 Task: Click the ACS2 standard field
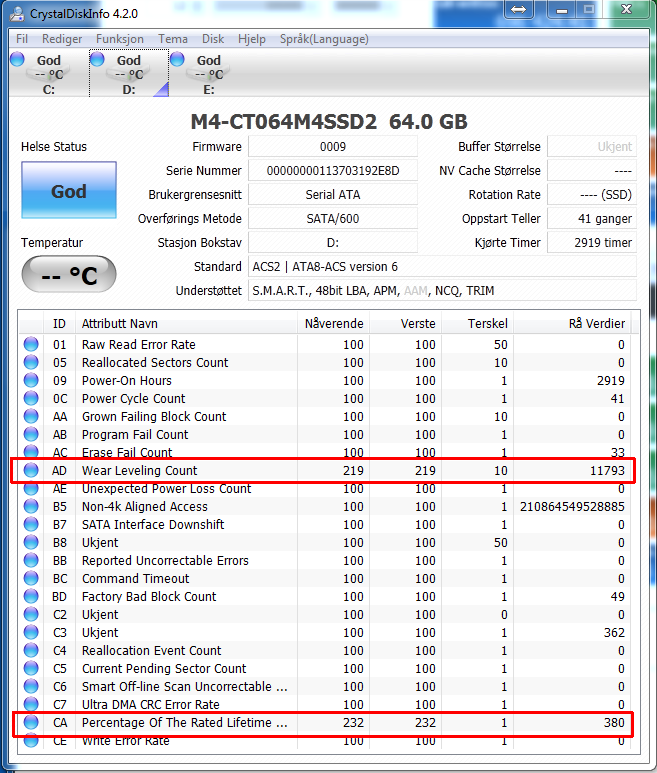[x=442, y=267]
